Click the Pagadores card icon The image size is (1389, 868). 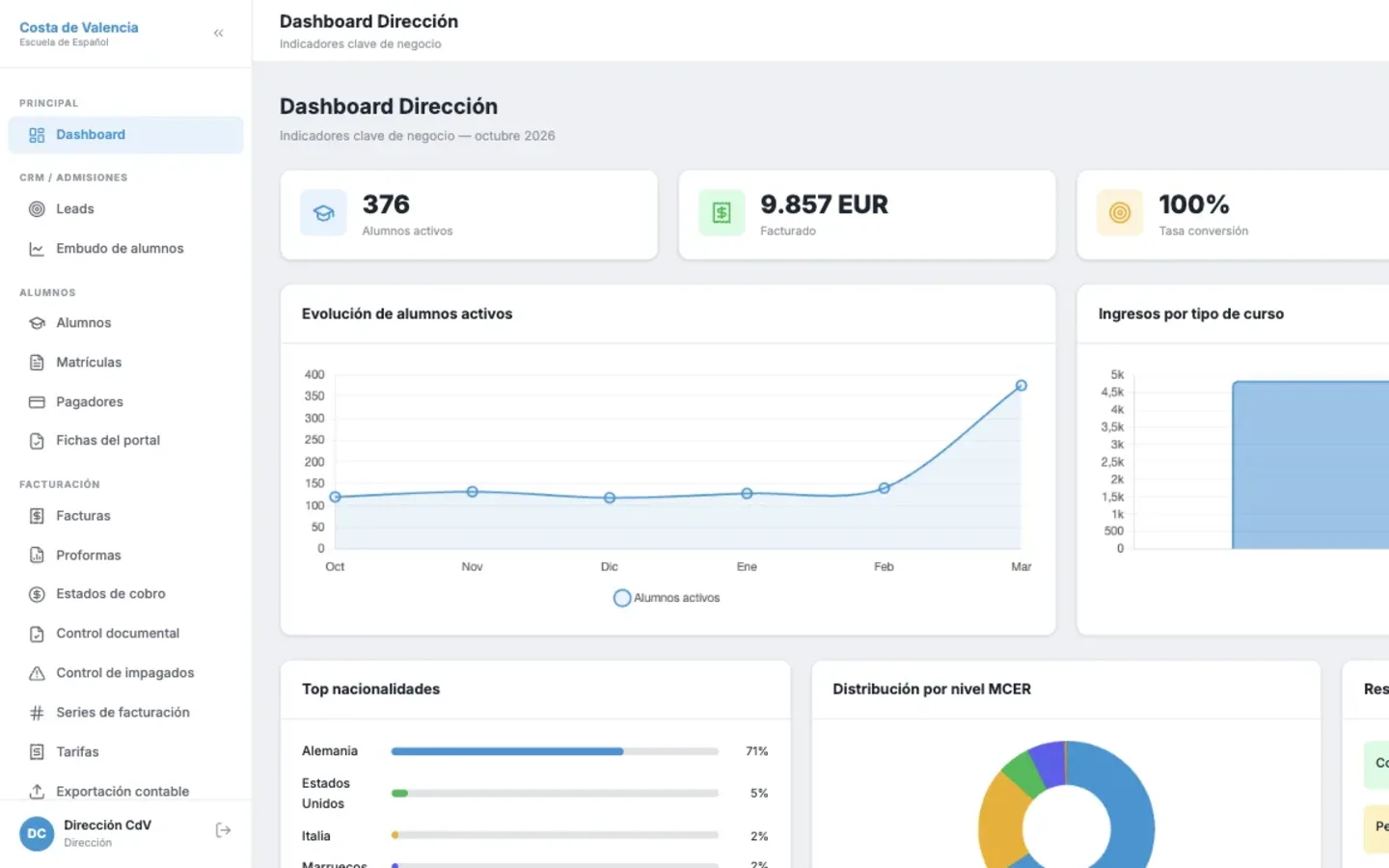[37, 402]
